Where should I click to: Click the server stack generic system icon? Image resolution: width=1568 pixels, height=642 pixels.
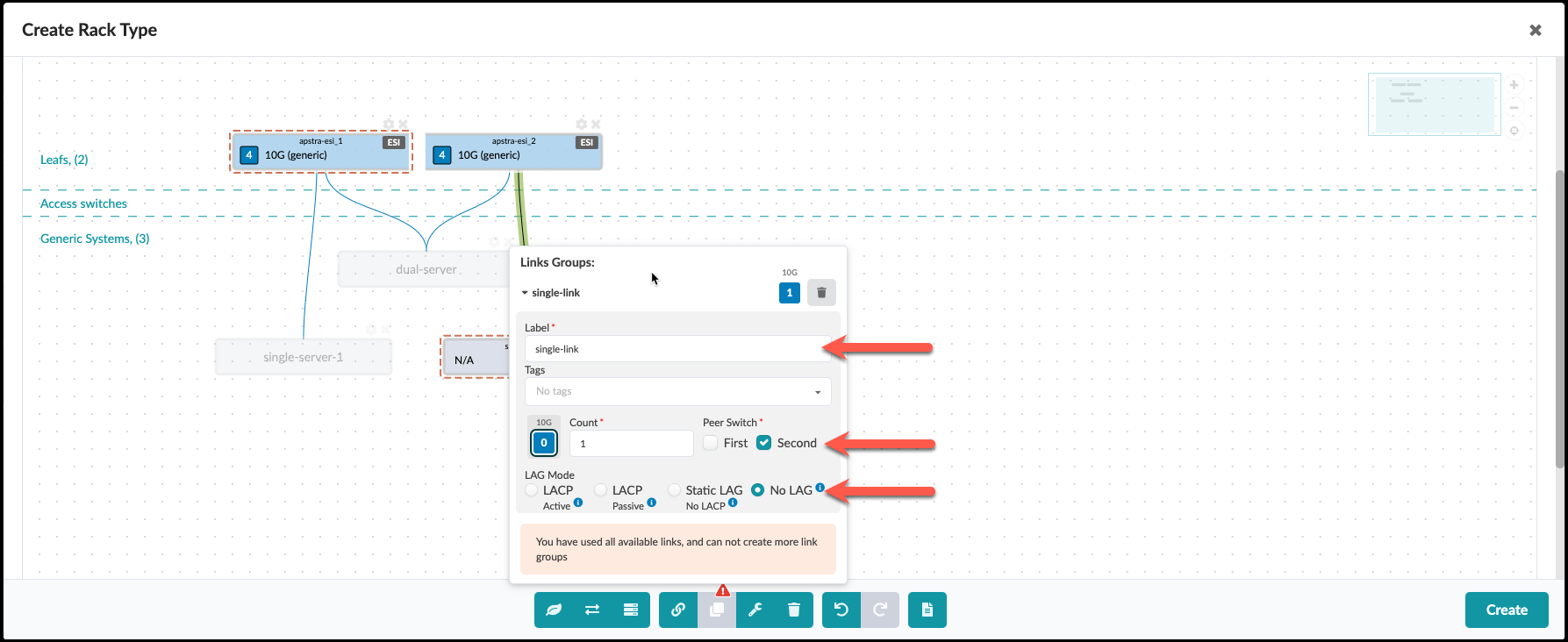630,610
